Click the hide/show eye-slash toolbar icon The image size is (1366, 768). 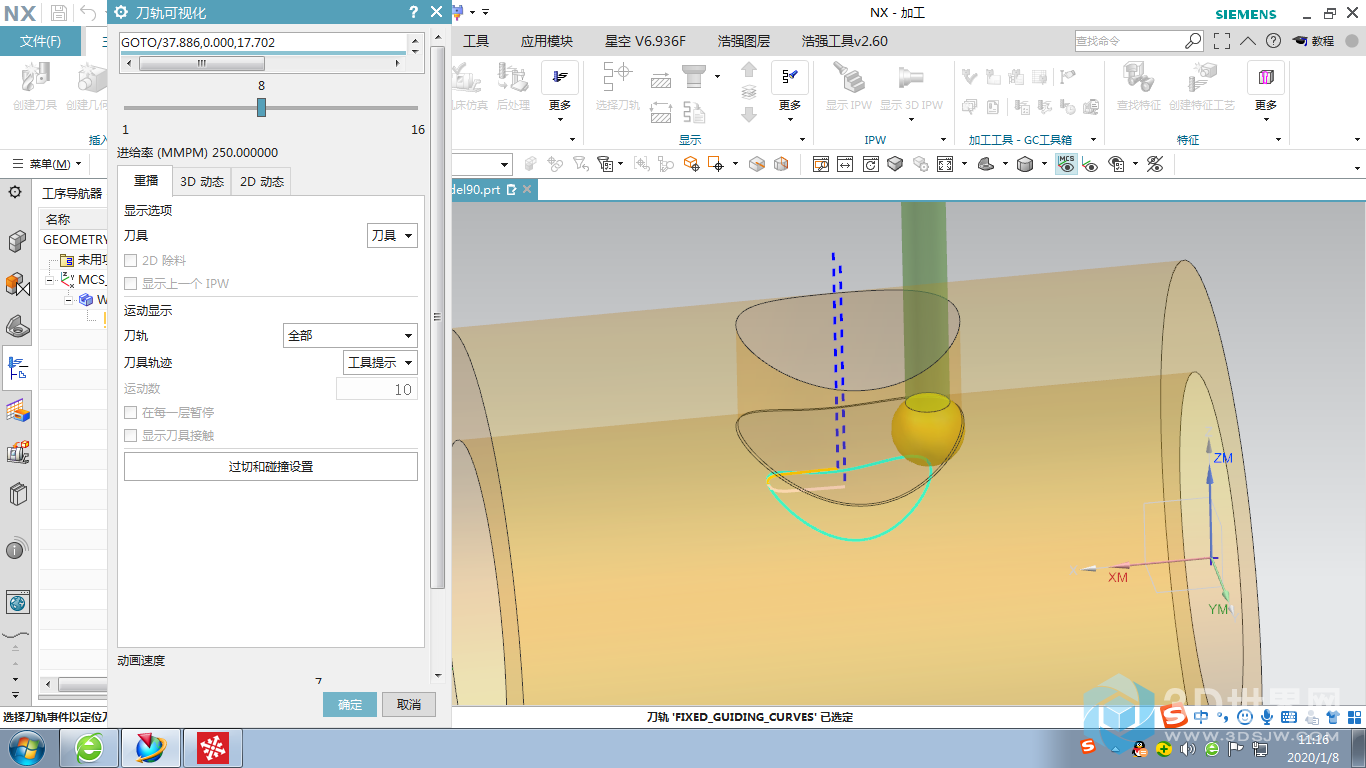coord(1155,164)
